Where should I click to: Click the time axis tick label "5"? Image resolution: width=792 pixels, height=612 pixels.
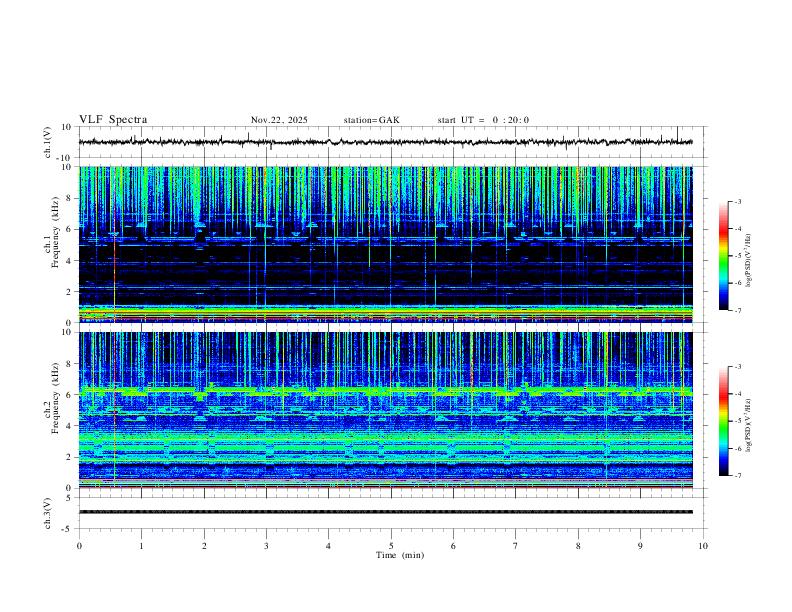click(391, 546)
